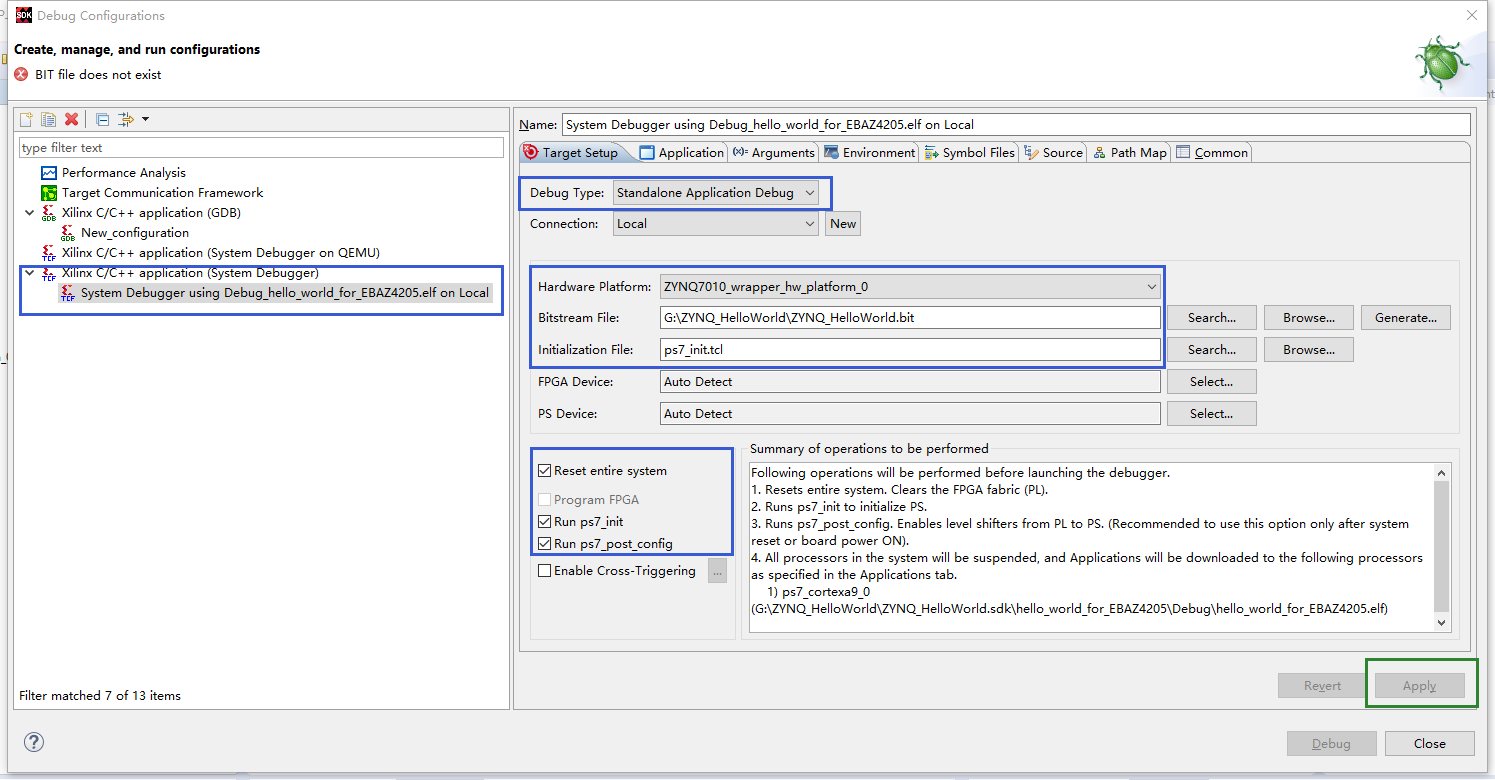The width and height of the screenshot is (1495, 780).
Task: Click the Close button
Action: click(1429, 744)
